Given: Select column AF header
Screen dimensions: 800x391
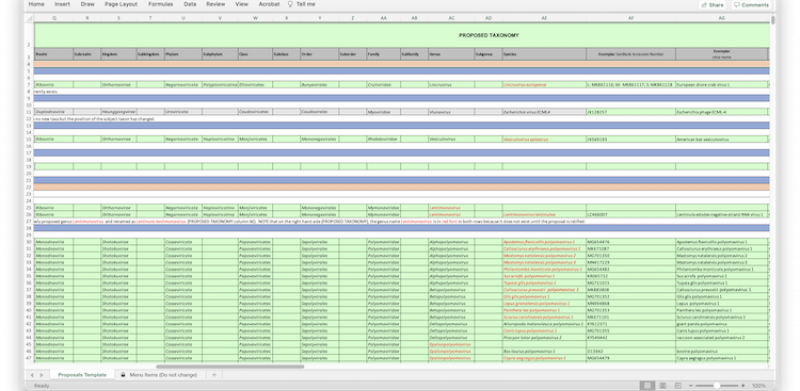Looking at the screenshot, I should click(631, 18).
